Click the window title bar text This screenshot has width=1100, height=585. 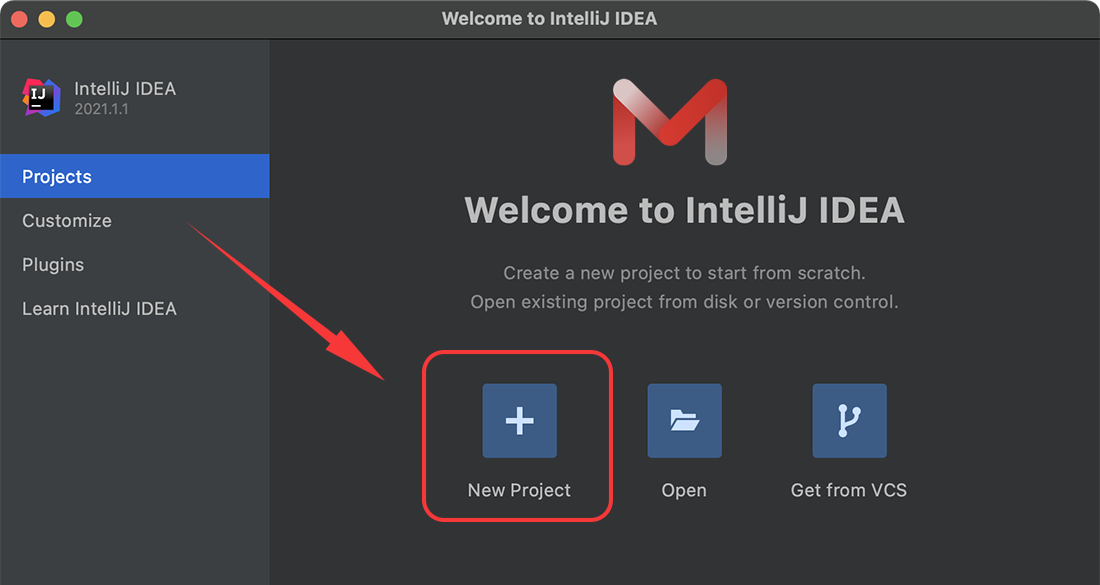(549, 18)
